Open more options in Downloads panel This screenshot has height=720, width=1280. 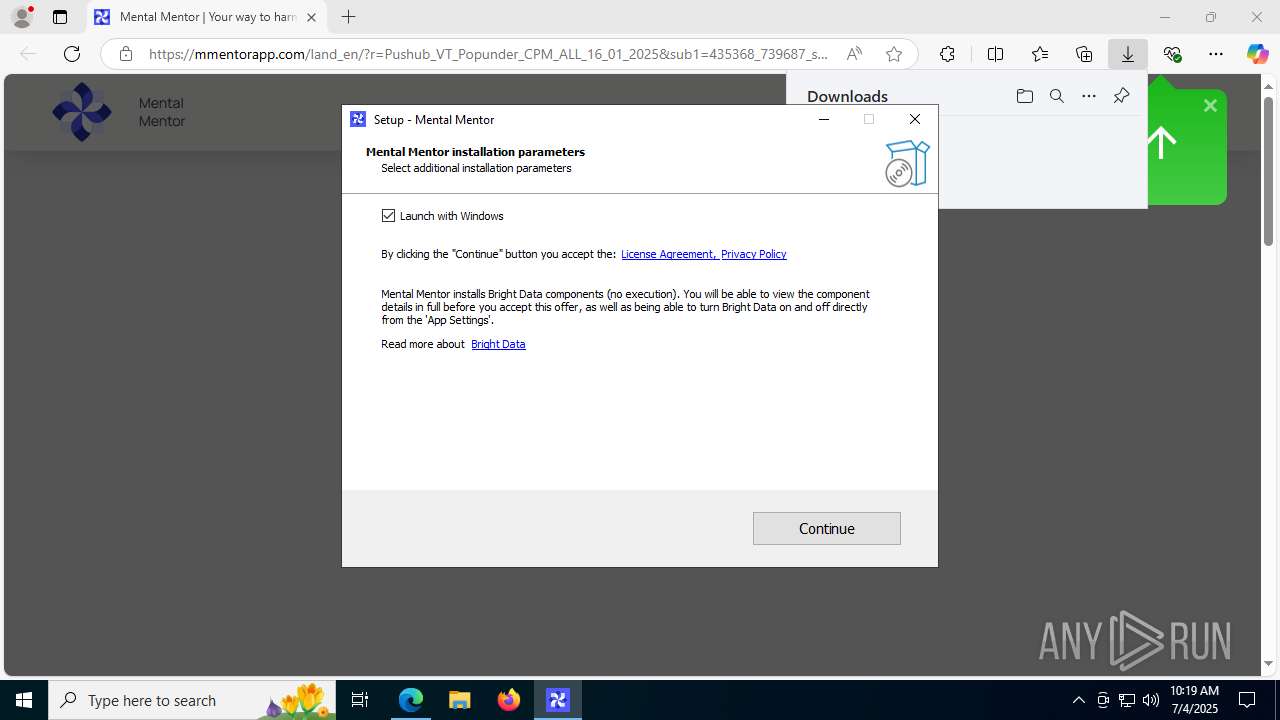1089,96
